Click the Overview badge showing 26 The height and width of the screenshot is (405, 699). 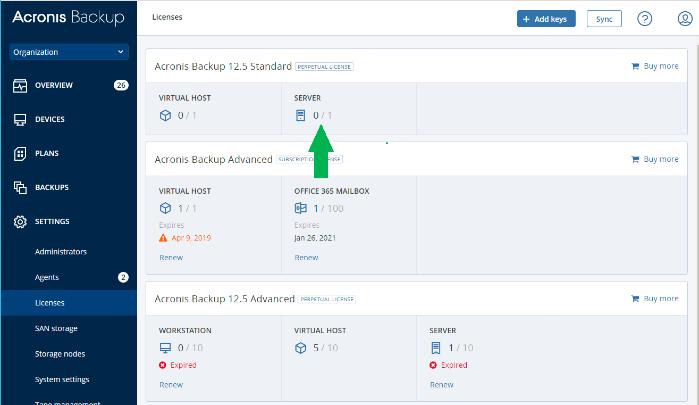(x=121, y=85)
